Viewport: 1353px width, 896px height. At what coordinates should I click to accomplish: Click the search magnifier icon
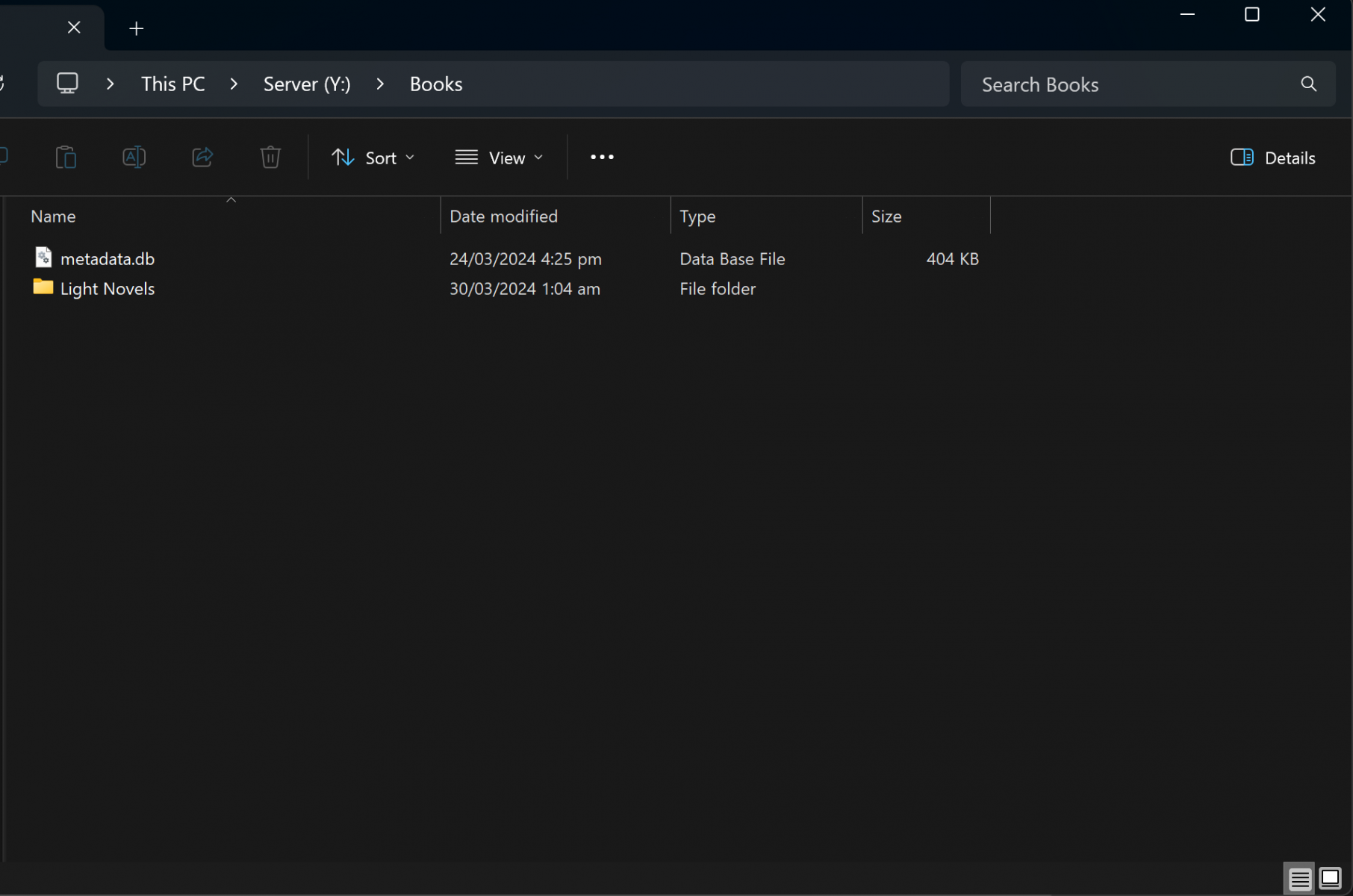coord(1308,84)
